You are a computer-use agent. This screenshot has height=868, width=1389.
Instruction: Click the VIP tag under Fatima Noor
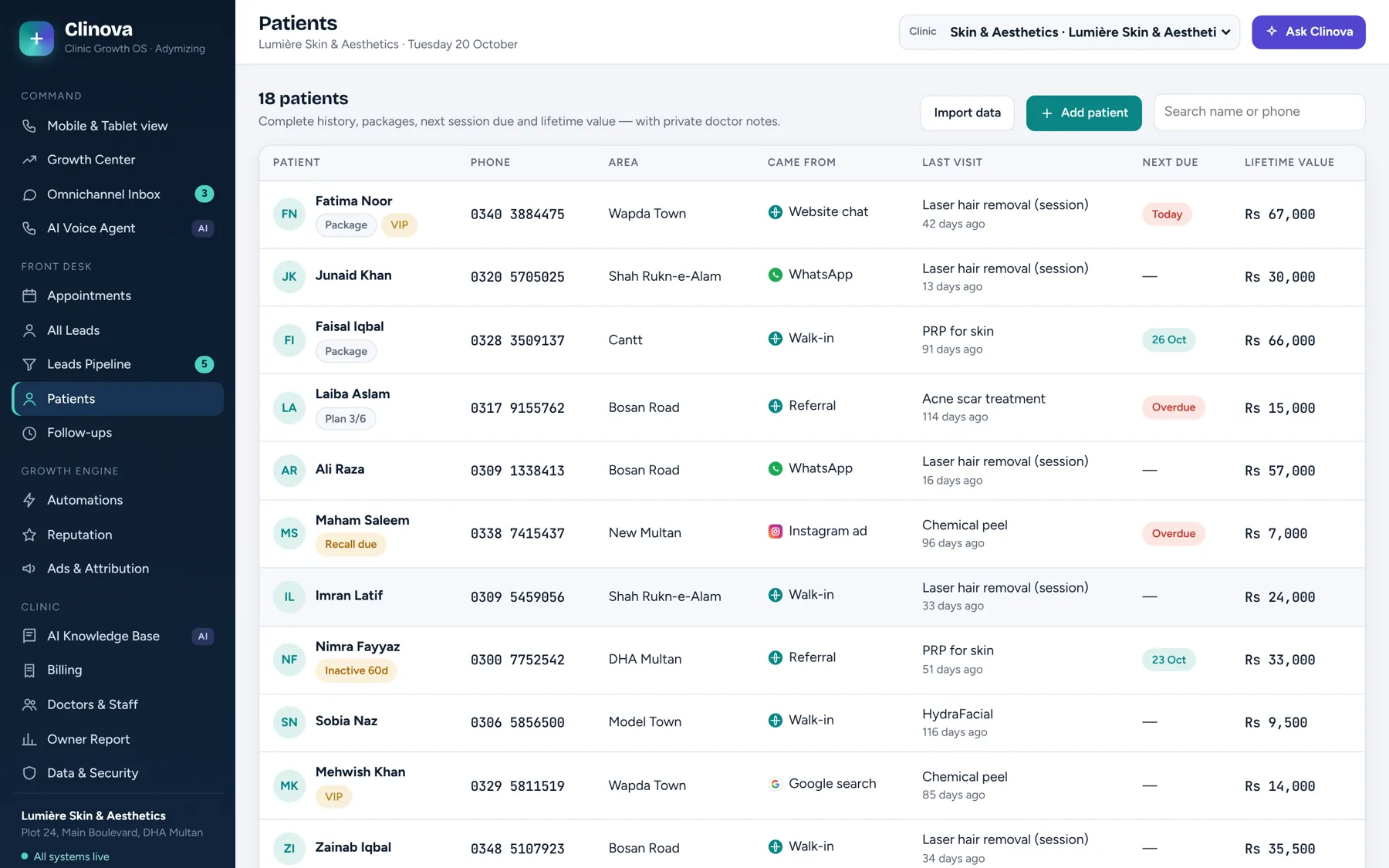coord(399,225)
